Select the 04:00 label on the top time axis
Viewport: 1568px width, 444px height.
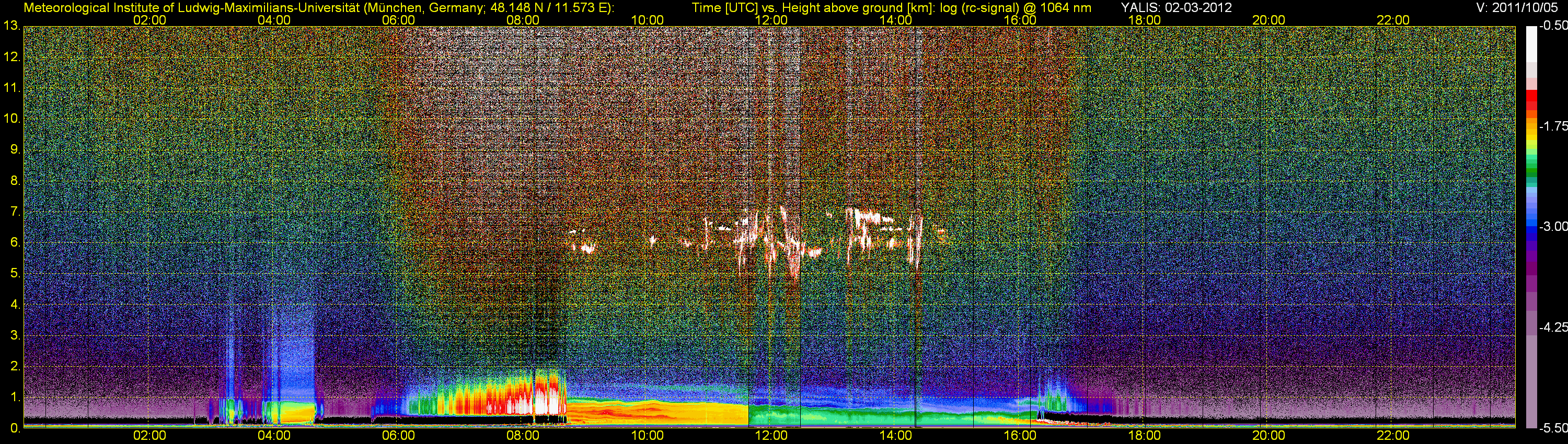click(274, 20)
